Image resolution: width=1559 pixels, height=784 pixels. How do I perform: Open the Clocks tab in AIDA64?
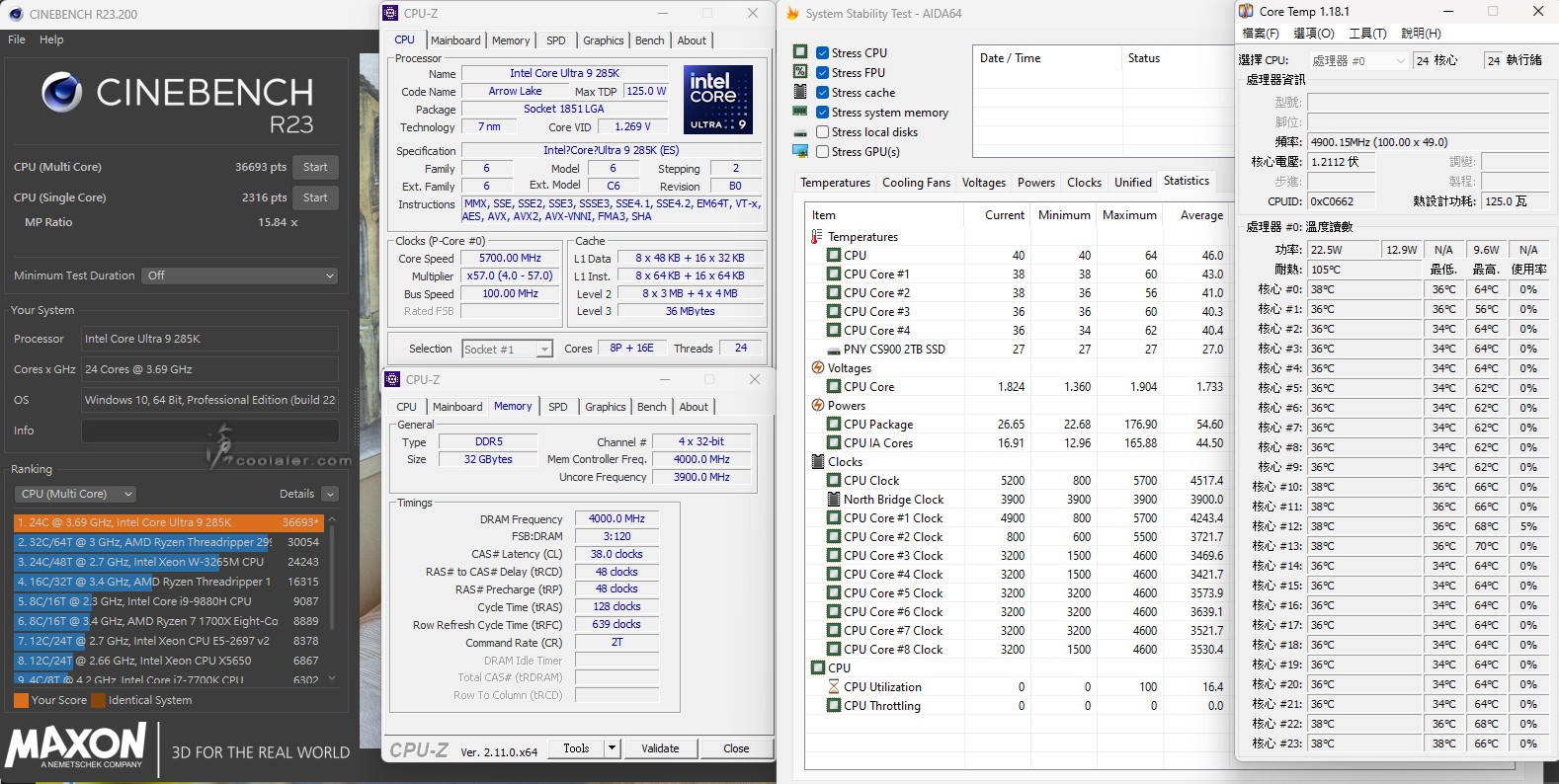click(x=1084, y=183)
